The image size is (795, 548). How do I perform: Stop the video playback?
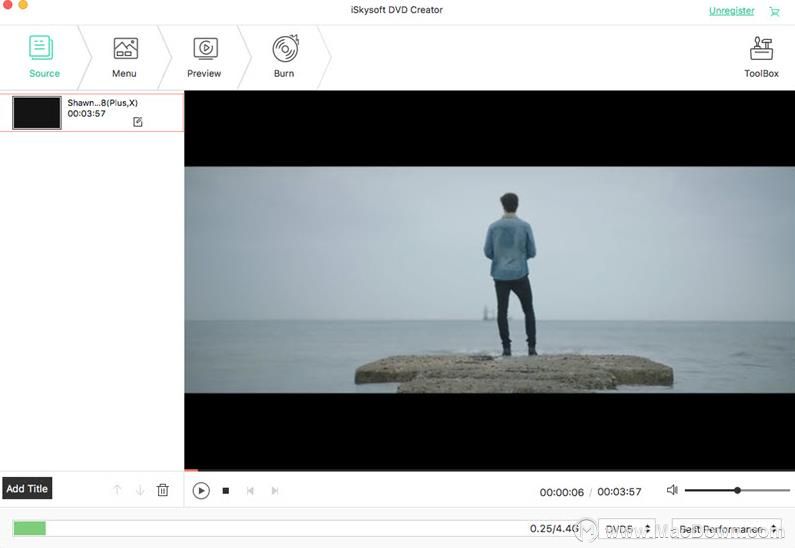coord(226,491)
